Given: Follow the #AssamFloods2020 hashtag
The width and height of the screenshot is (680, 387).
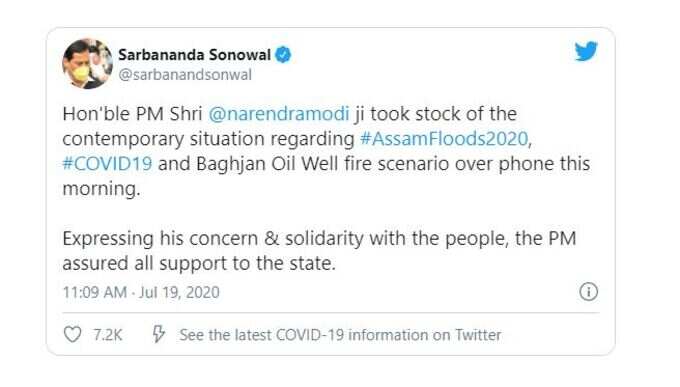Looking at the screenshot, I should coord(444,139).
